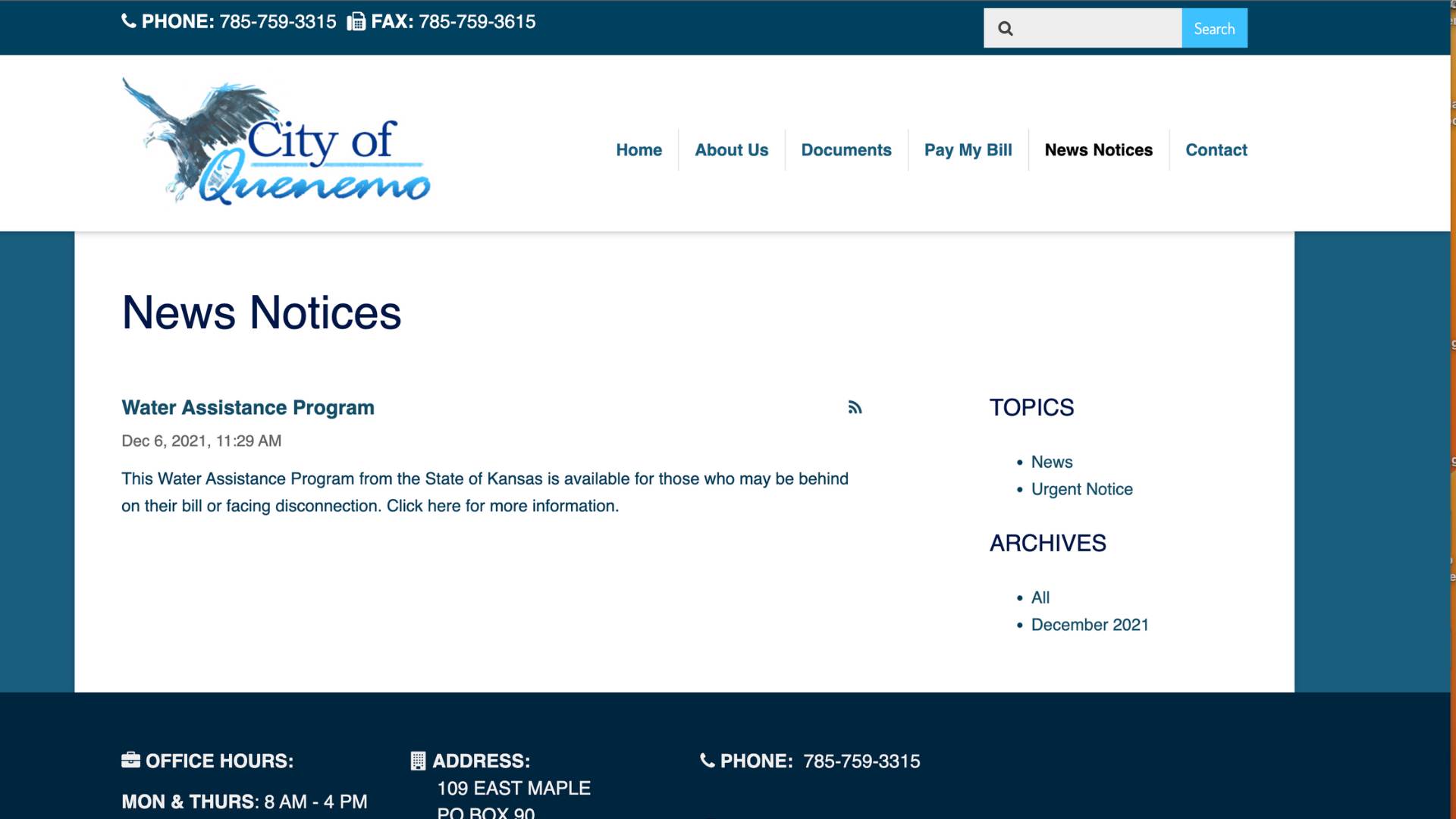Click the magnifier icon in search box
This screenshot has width=1456, height=819.
click(x=1006, y=29)
